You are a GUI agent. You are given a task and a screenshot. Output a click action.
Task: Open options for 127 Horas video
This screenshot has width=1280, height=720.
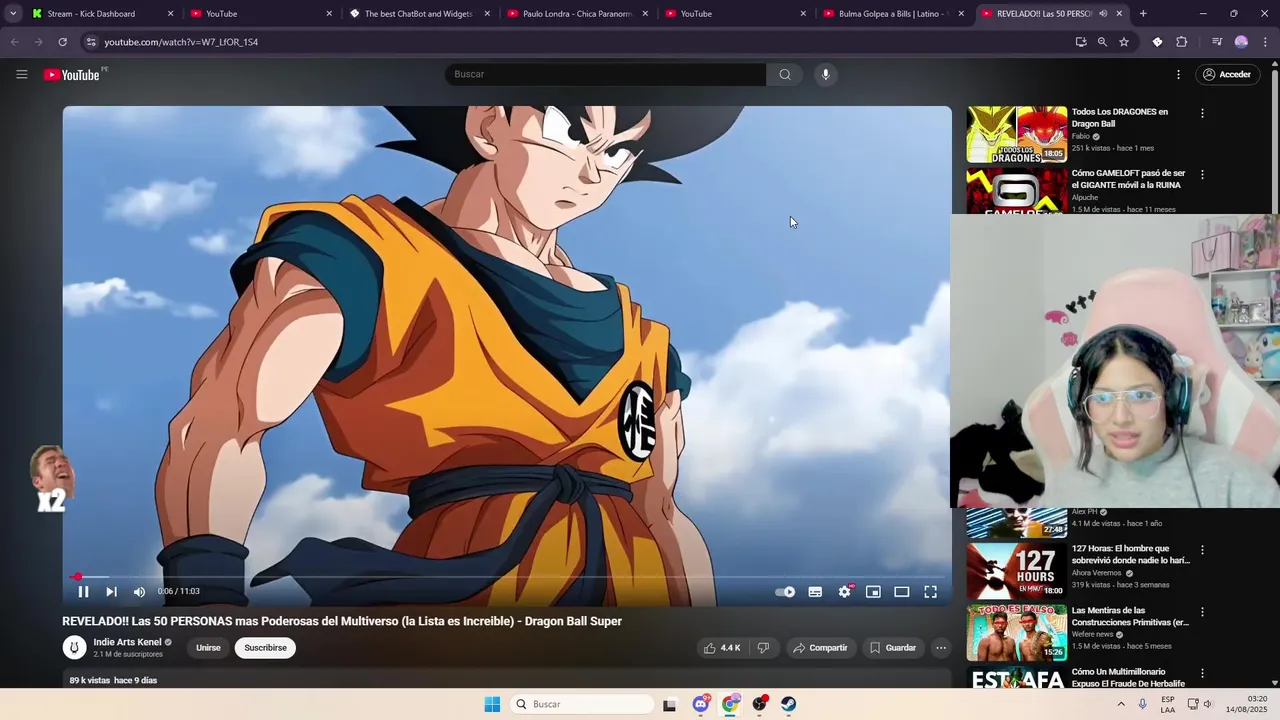(1202, 550)
